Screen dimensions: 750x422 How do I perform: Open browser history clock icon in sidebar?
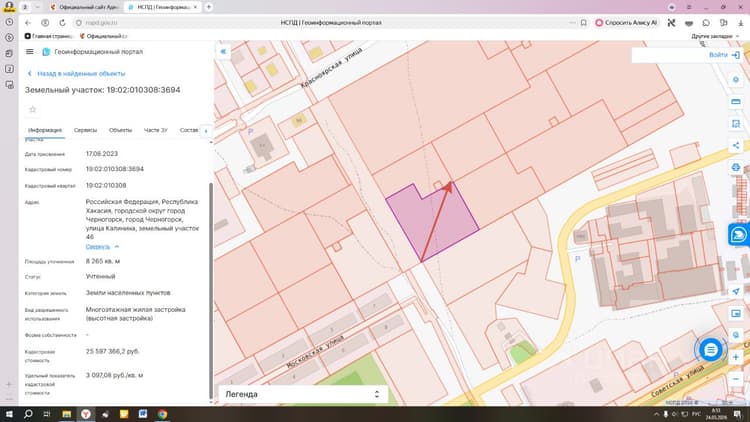(9, 22)
